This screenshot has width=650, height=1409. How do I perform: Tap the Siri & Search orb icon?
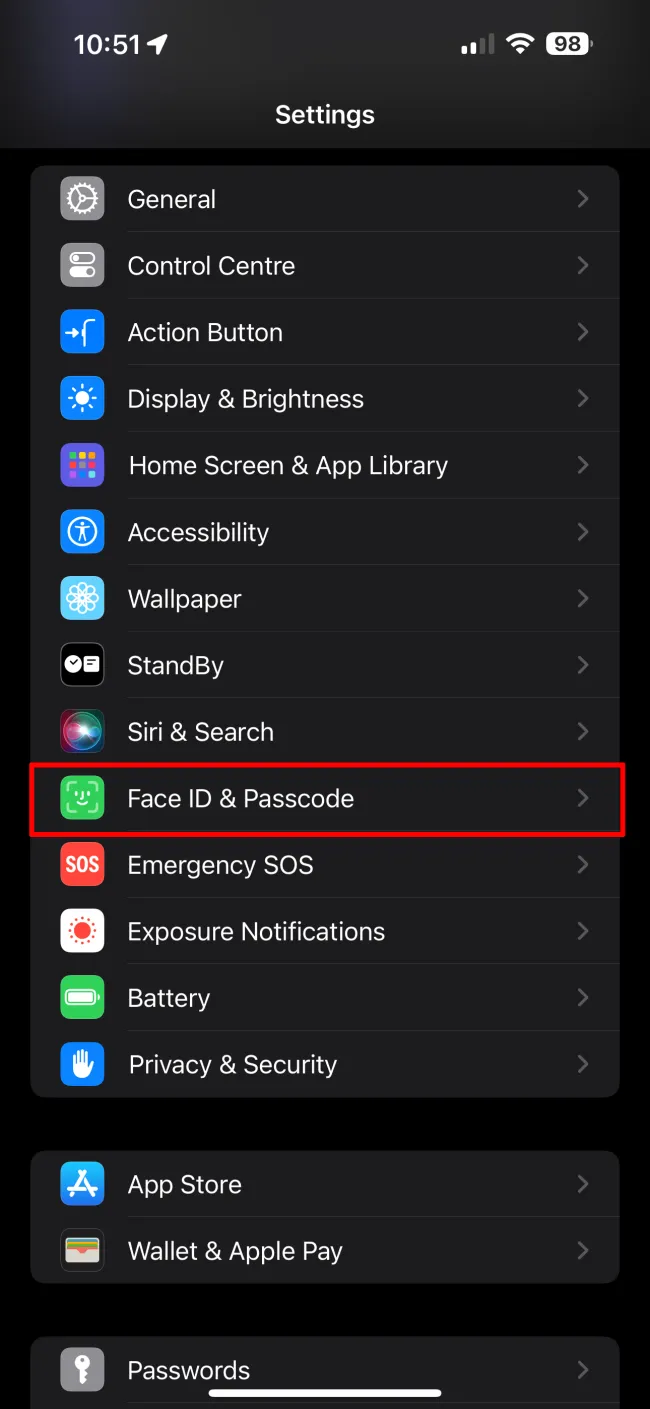click(82, 732)
